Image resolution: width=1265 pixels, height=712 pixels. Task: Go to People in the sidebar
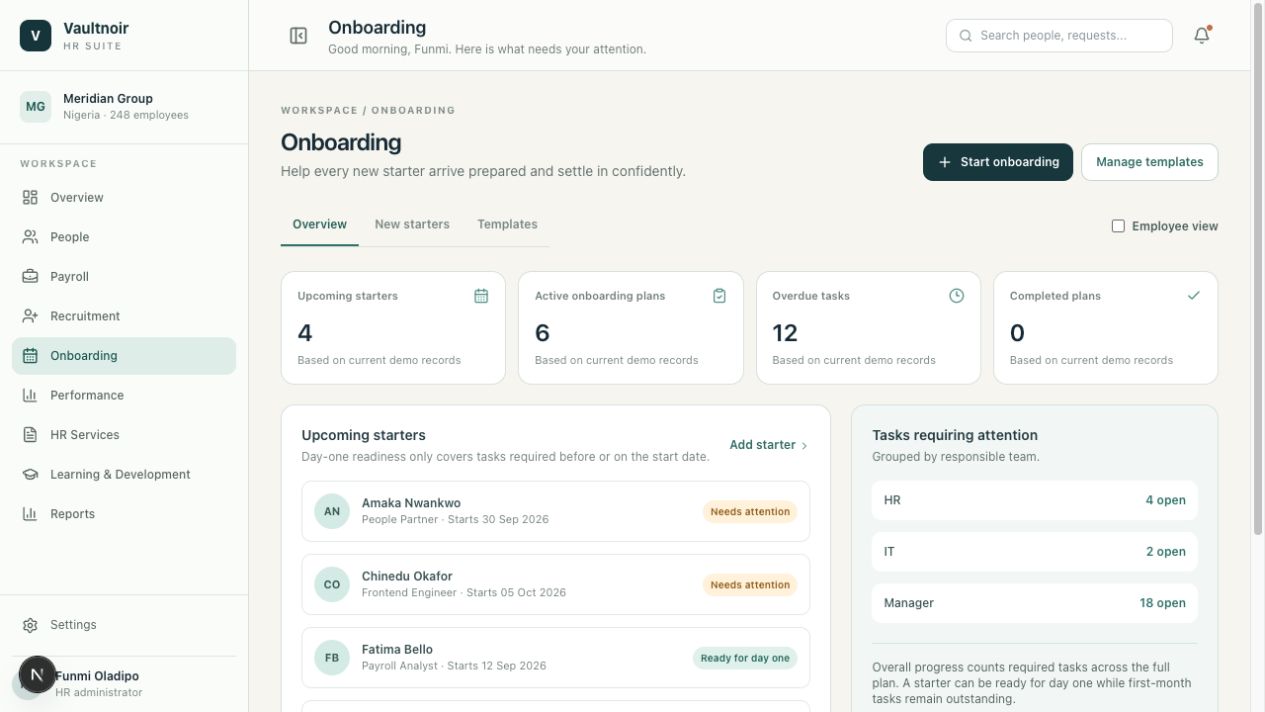tap(124, 237)
